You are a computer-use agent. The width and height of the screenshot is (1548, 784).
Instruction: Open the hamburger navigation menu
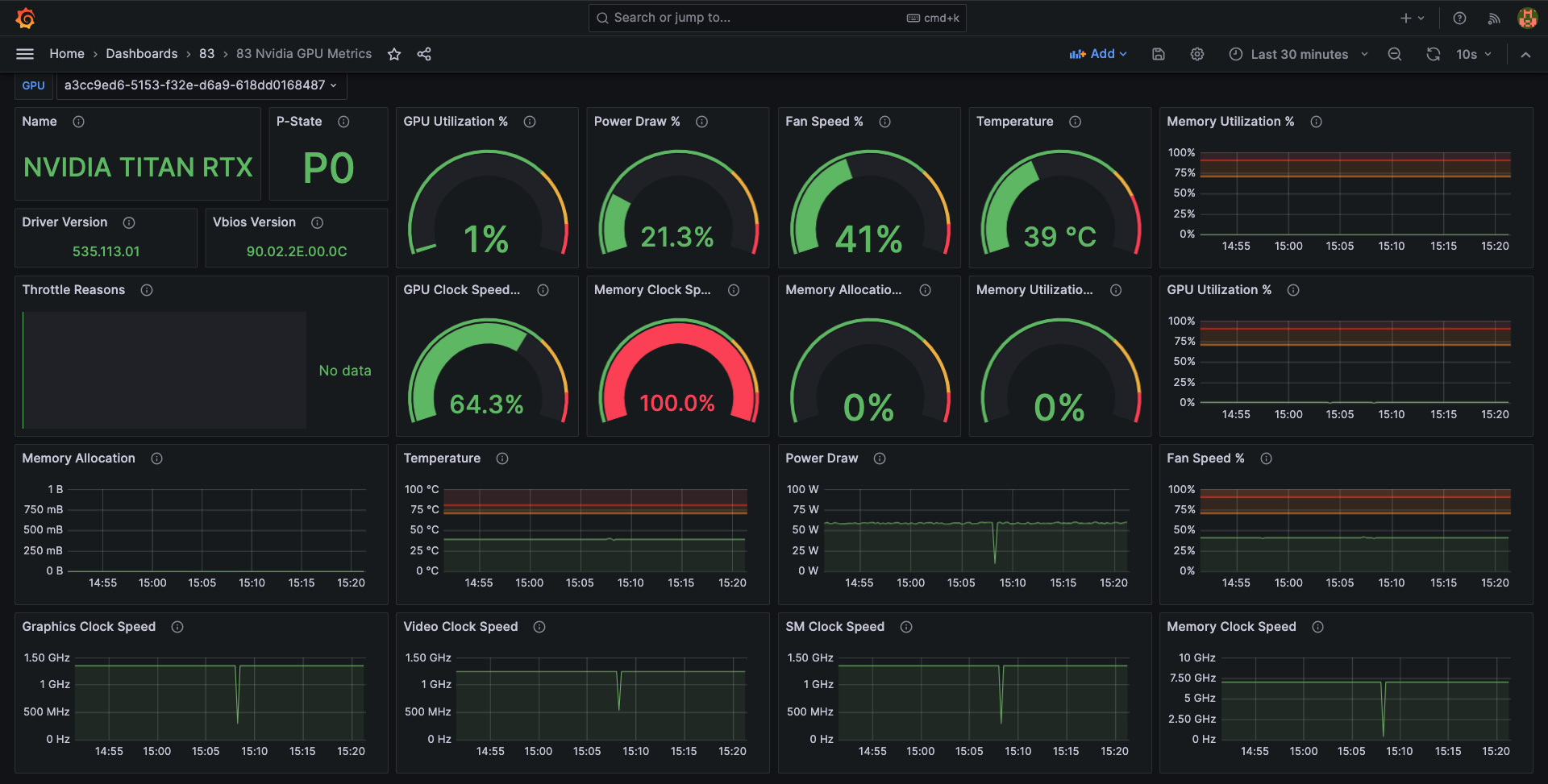[x=25, y=54]
